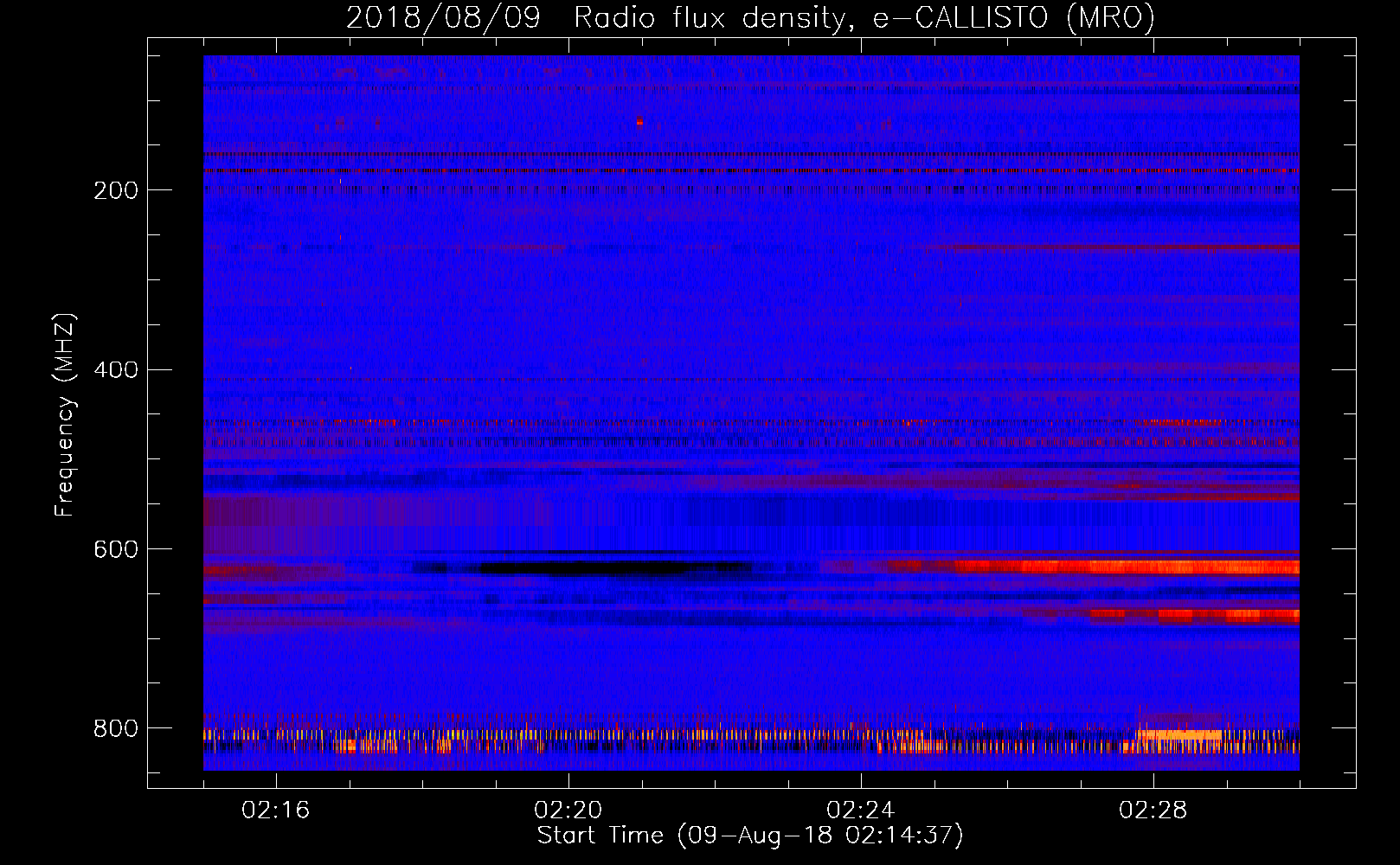Click the plot title '2018/08/09 Radio flux density, e-CALLISTO (MRO)'

click(x=750, y=17)
